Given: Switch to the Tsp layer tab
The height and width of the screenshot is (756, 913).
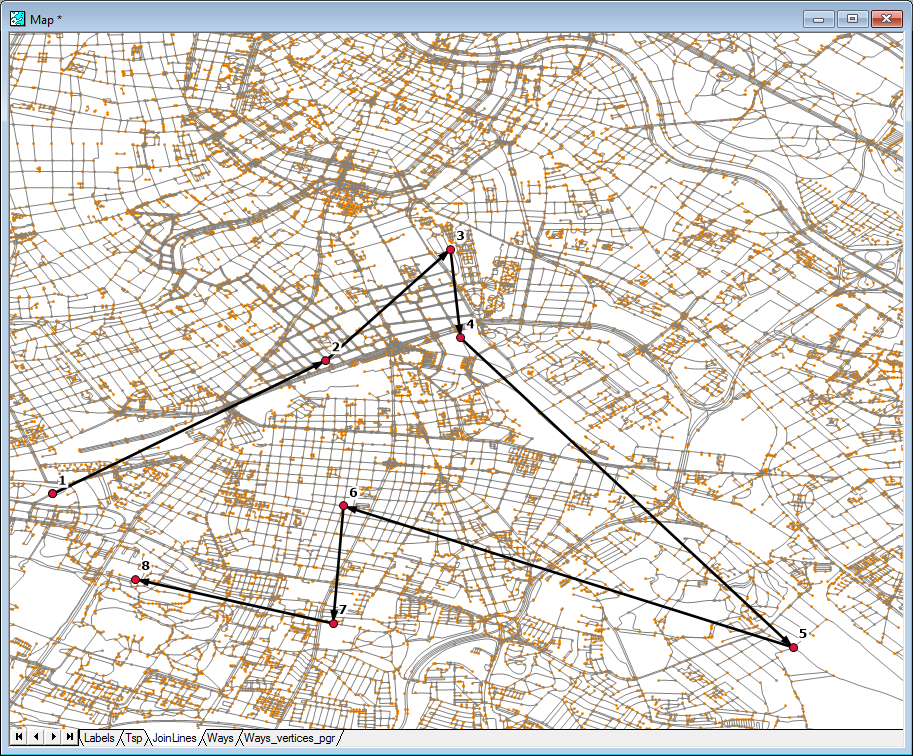Looking at the screenshot, I should 133,738.
